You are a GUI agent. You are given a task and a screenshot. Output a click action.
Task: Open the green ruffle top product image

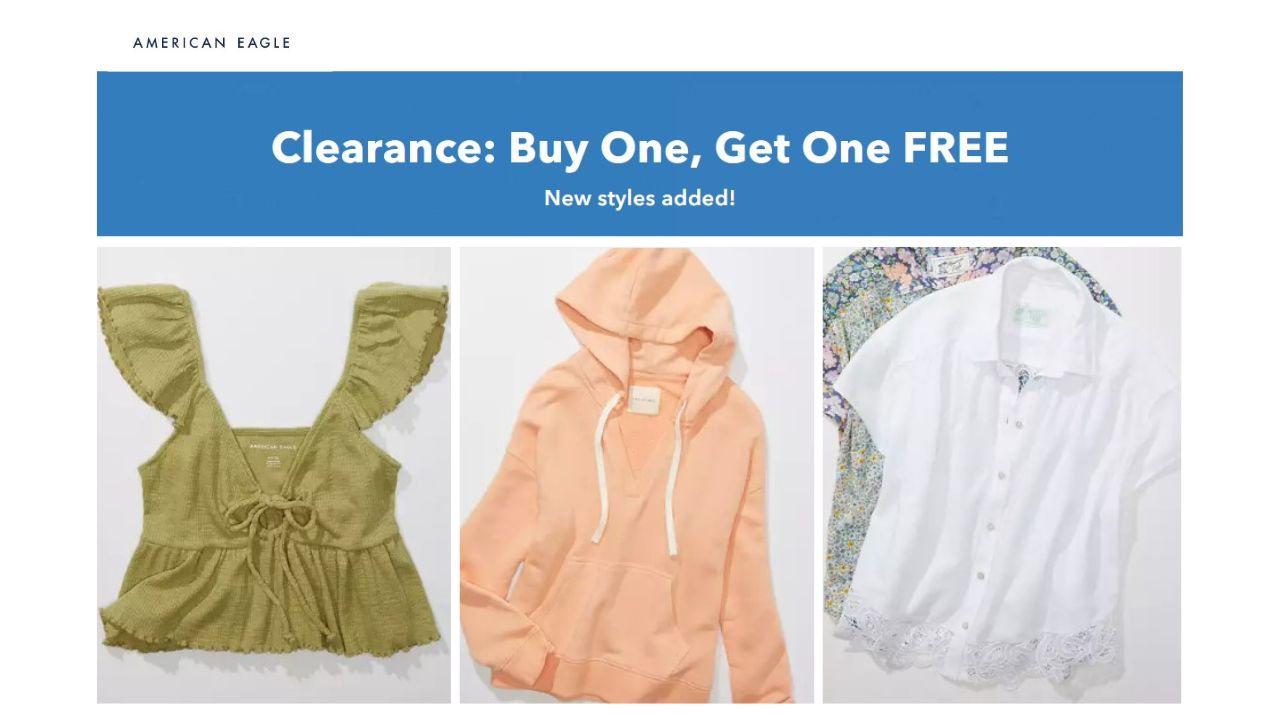[274, 475]
